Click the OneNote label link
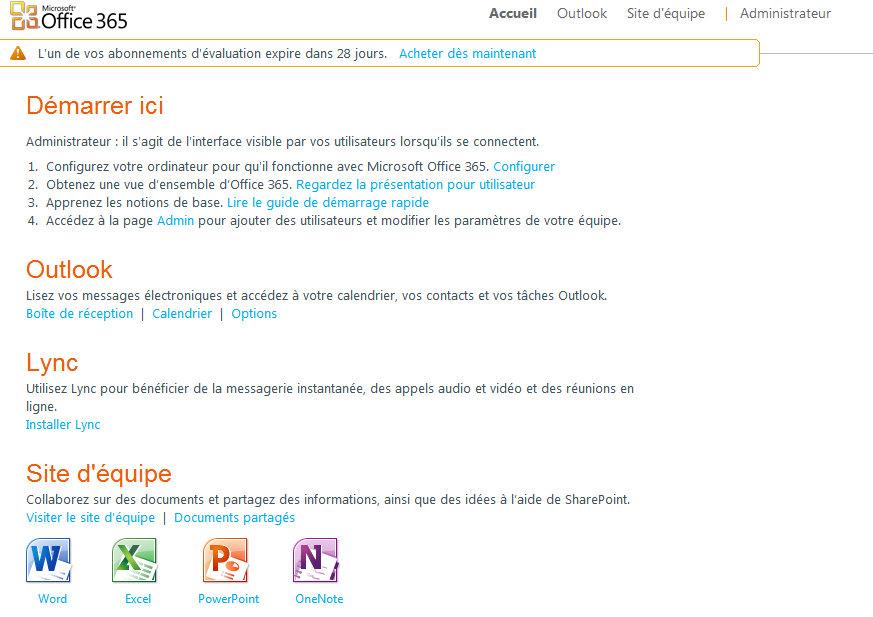 (319, 599)
